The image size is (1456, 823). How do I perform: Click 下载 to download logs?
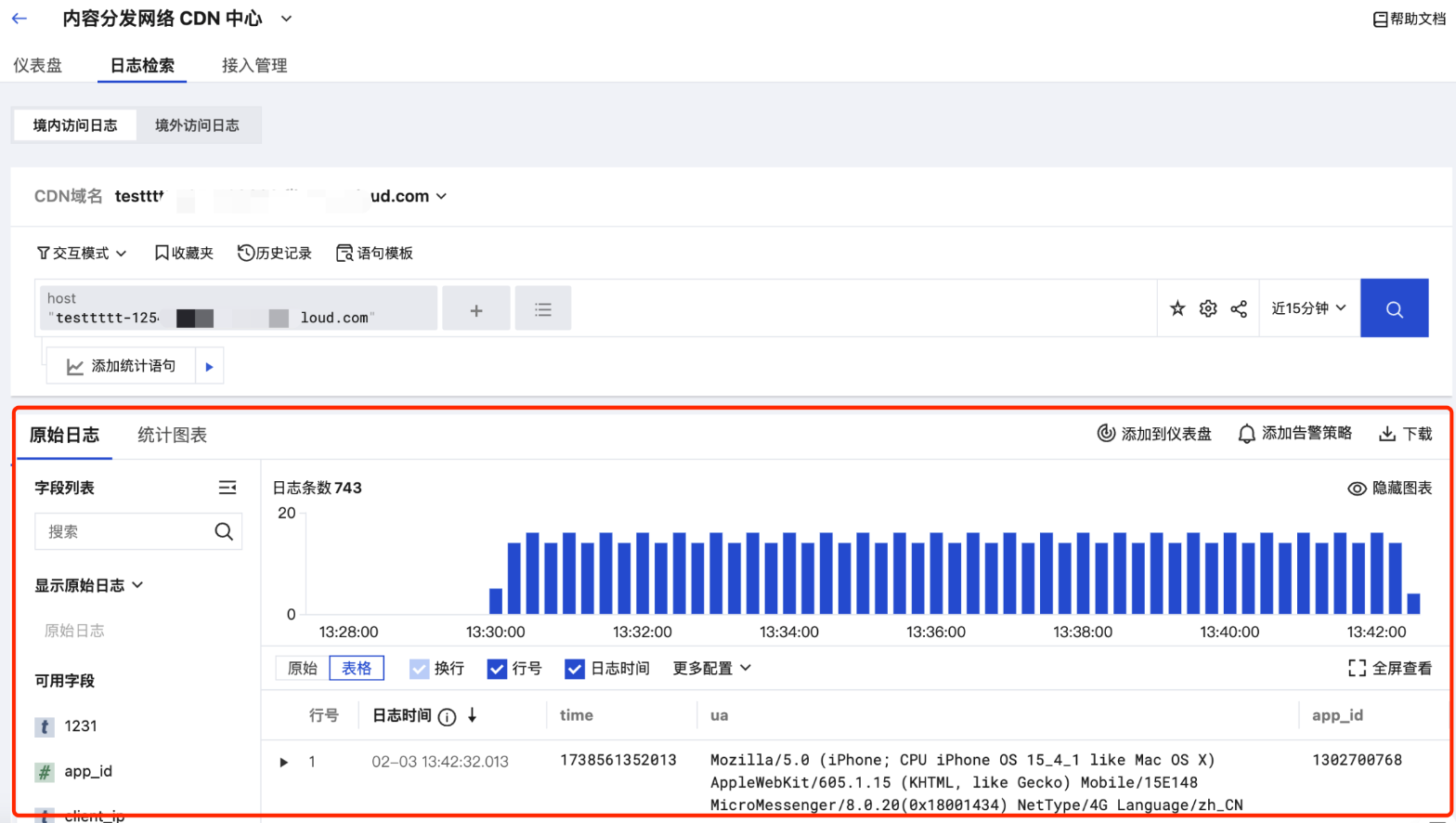[1406, 434]
